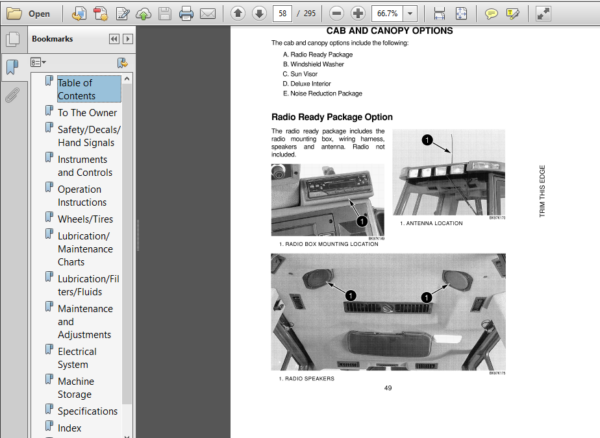Collapse the Bookmarks panel
The height and width of the screenshot is (438, 600).
tap(114, 39)
